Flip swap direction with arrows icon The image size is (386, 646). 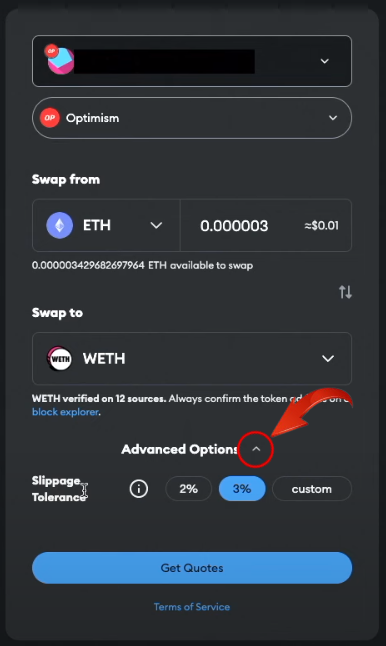[x=345, y=292]
